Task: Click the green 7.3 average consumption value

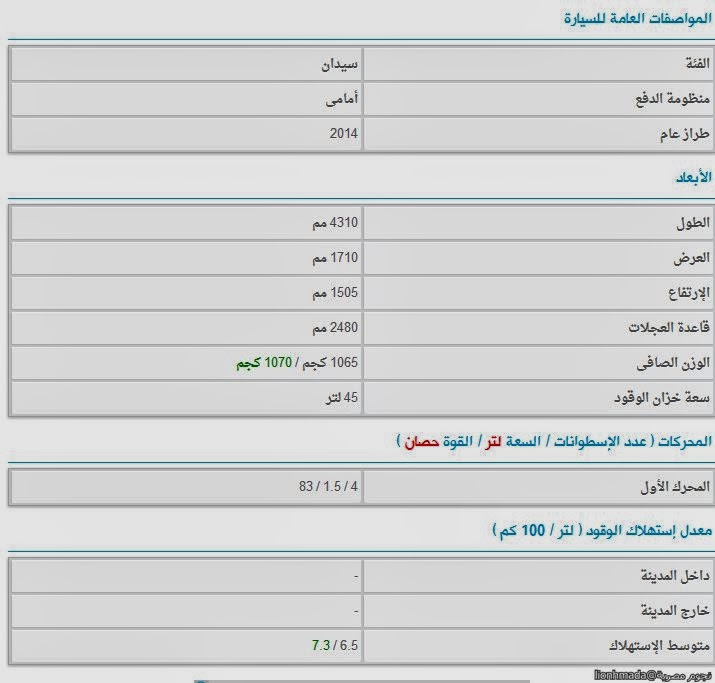Action: pos(320,645)
